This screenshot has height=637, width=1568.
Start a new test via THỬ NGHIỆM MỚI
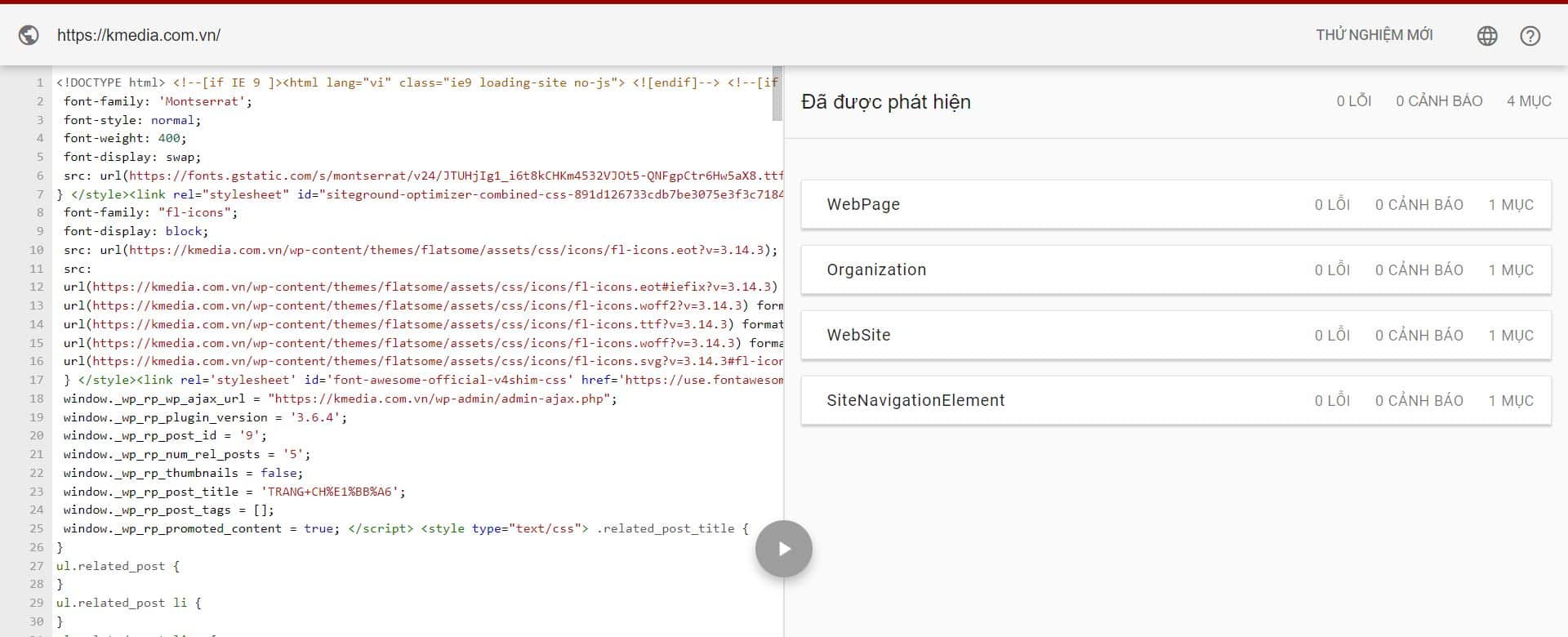1374,35
